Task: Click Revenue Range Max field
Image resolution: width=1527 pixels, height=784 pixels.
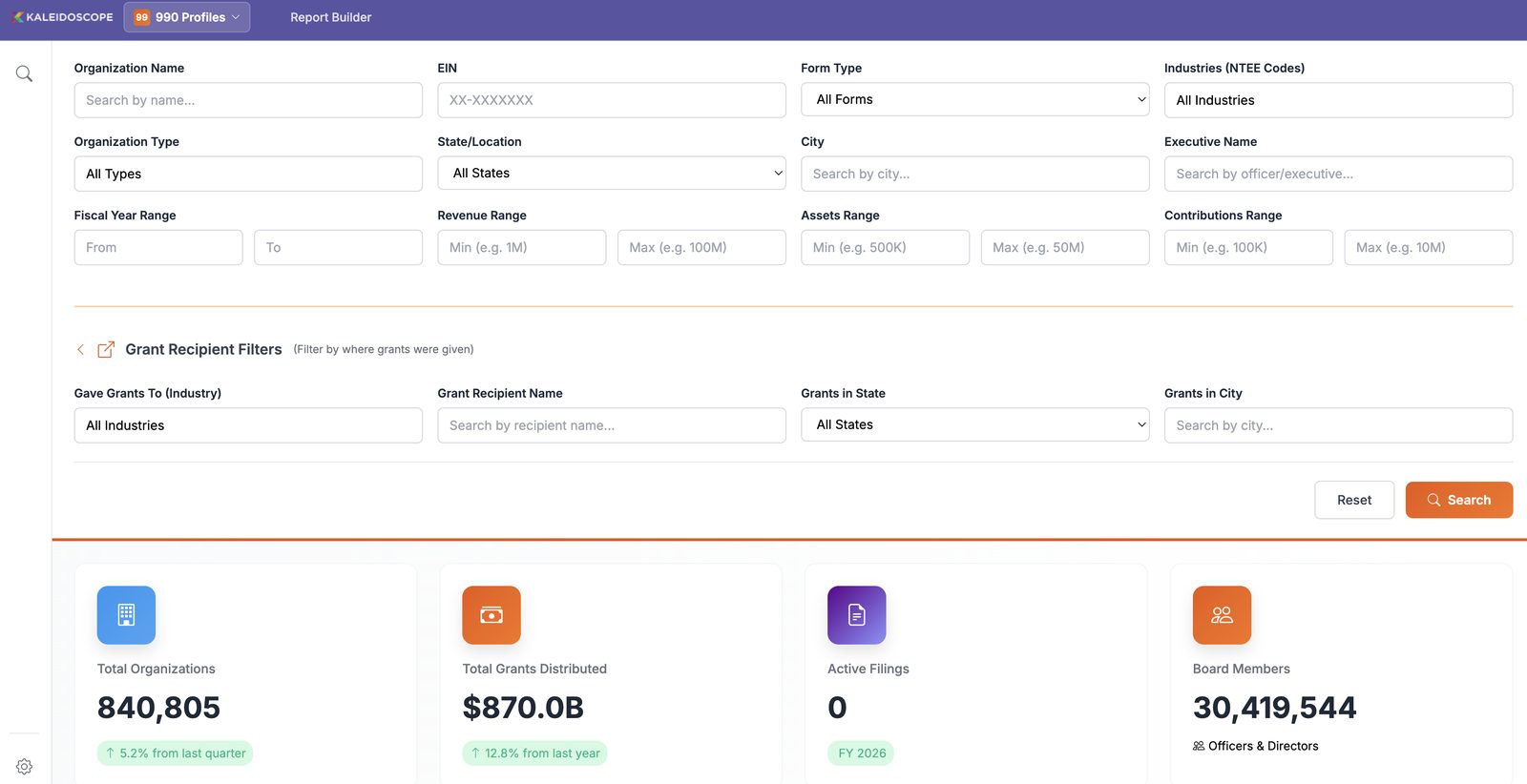Action: click(701, 247)
